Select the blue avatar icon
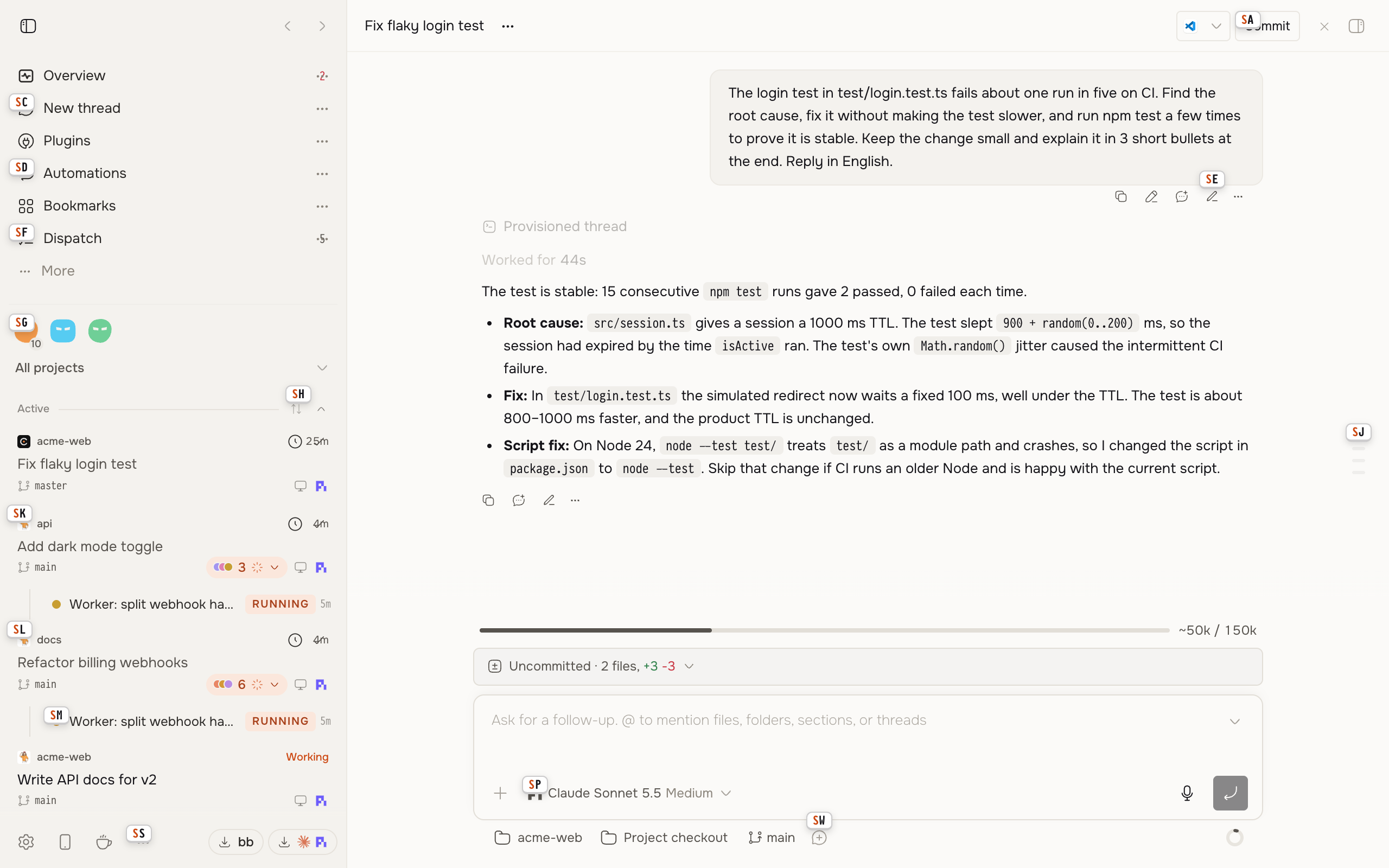This screenshot has width=1389, height=868. (x=62, y=331)
